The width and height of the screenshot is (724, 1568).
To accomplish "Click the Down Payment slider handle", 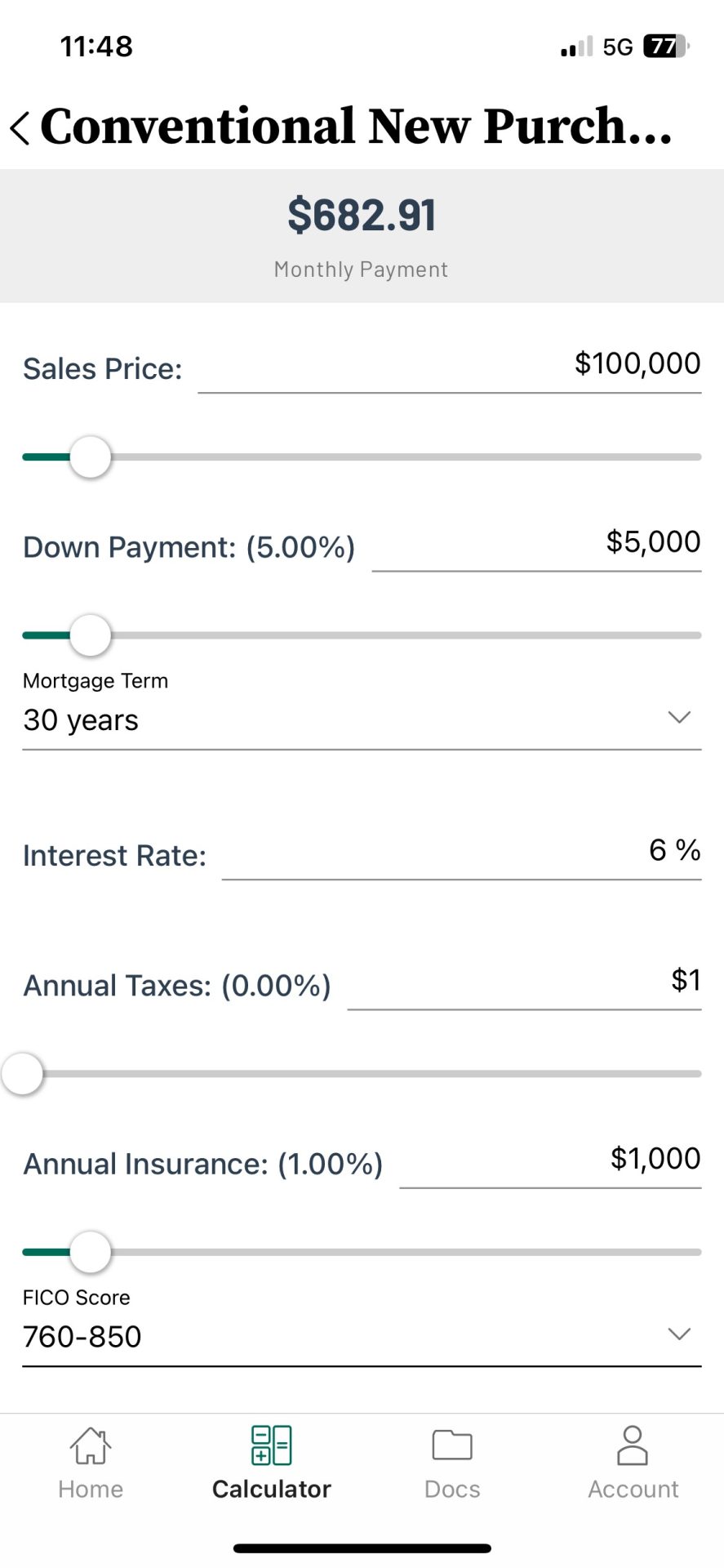I will coord(90,635).
